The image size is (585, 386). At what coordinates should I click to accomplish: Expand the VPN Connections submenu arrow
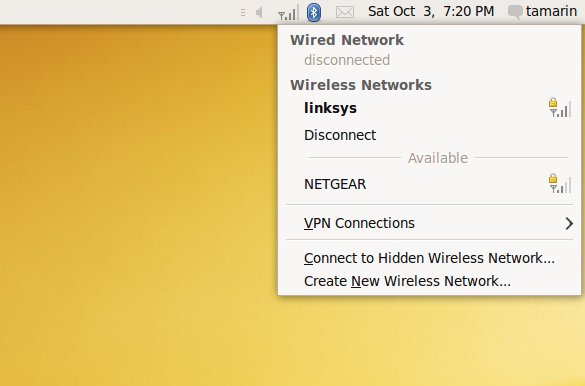coord(569,223)
